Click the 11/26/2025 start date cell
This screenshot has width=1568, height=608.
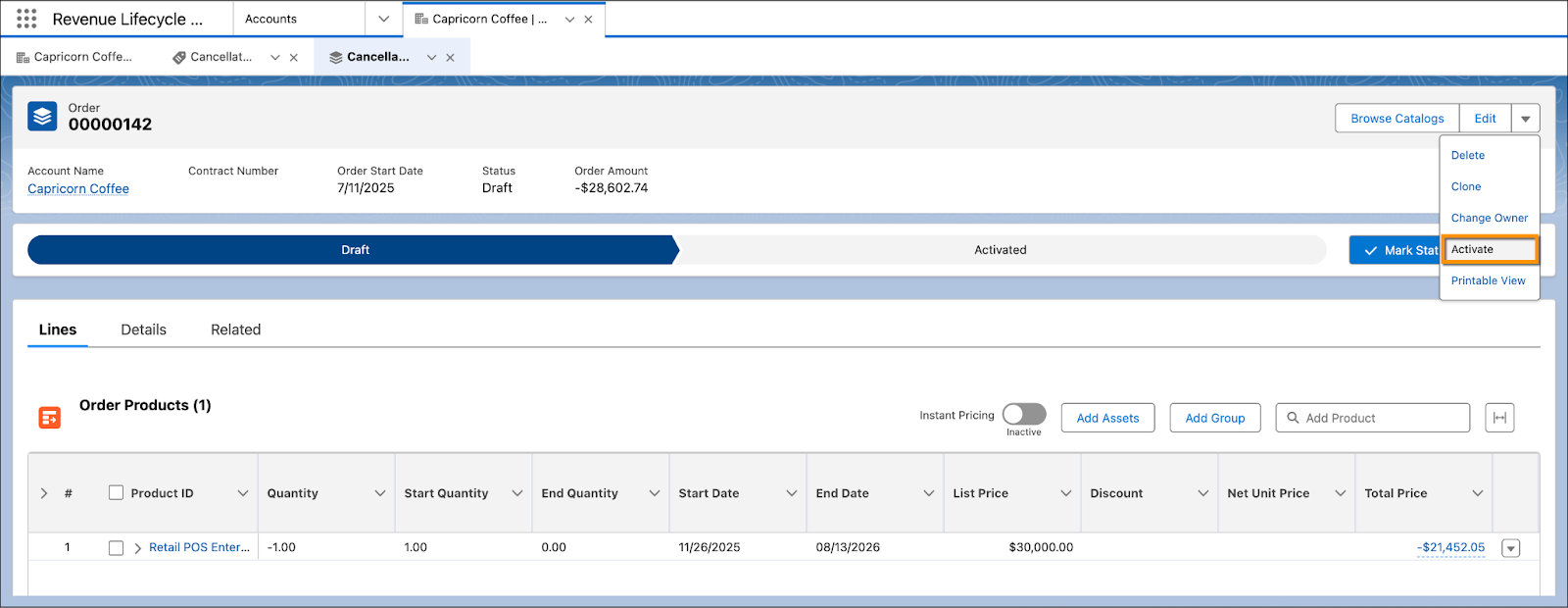pos(738,548)
